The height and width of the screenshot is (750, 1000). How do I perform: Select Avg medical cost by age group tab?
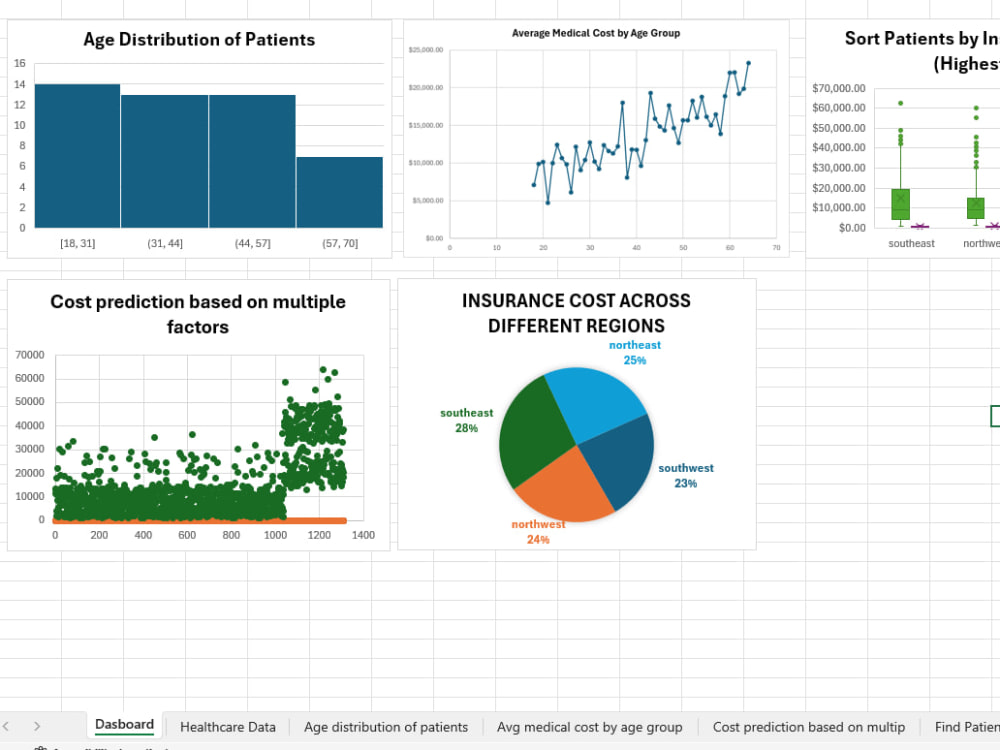[589, 727]
